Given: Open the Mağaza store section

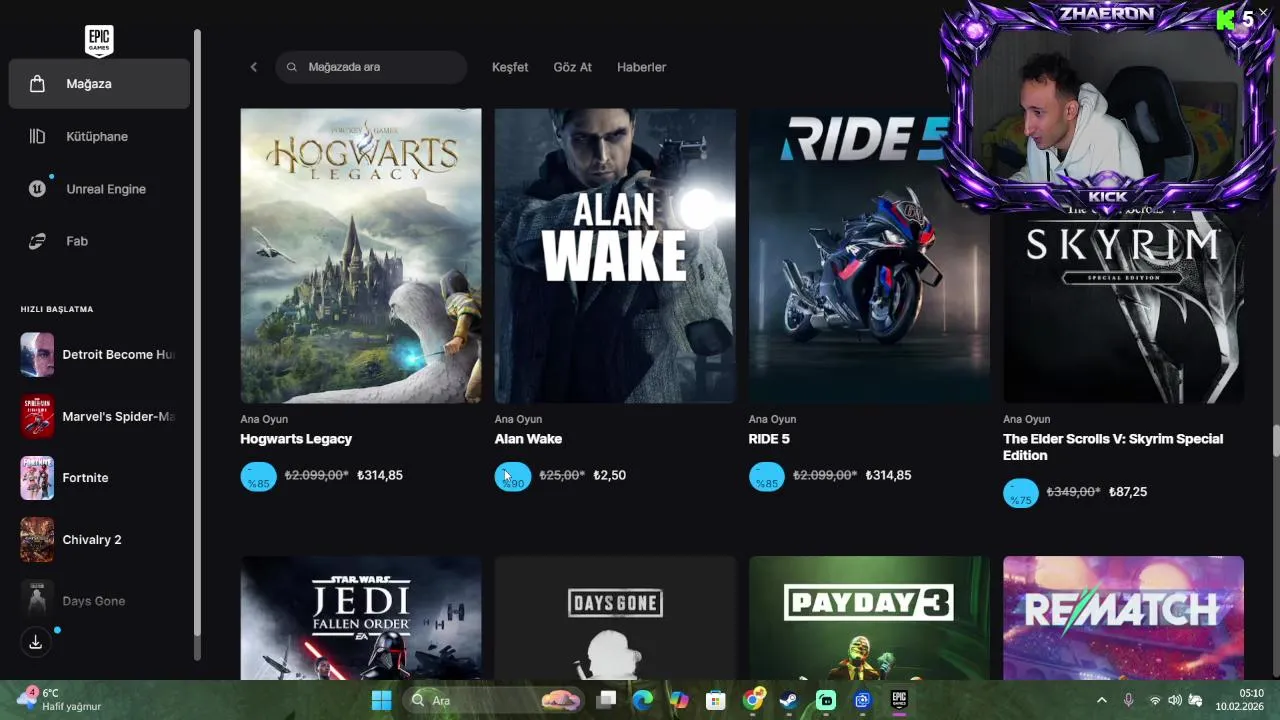Looking at the screenshot, I should [x=99, y=84].
